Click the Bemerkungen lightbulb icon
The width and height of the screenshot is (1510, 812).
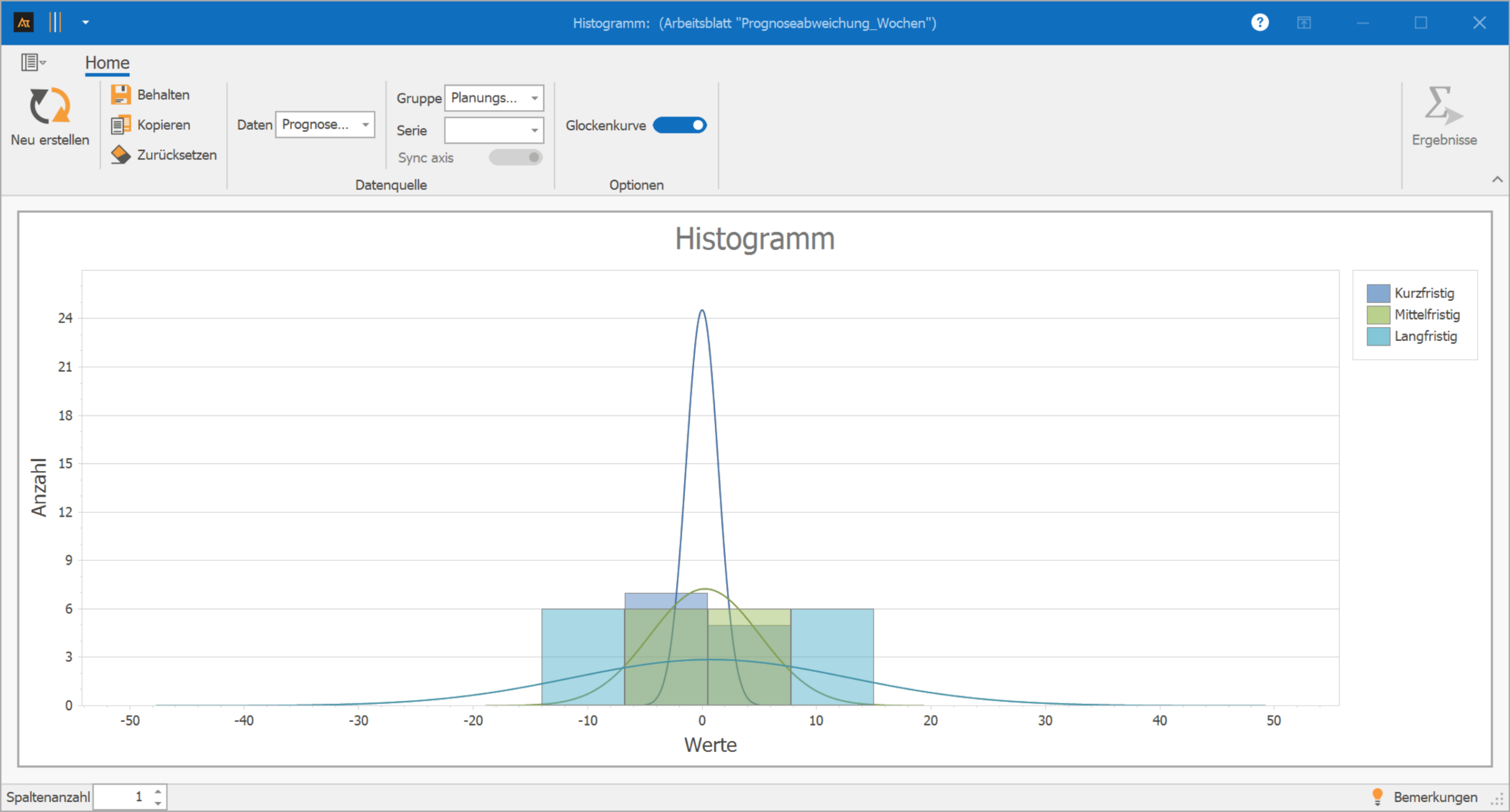(x=1377, y=797)
